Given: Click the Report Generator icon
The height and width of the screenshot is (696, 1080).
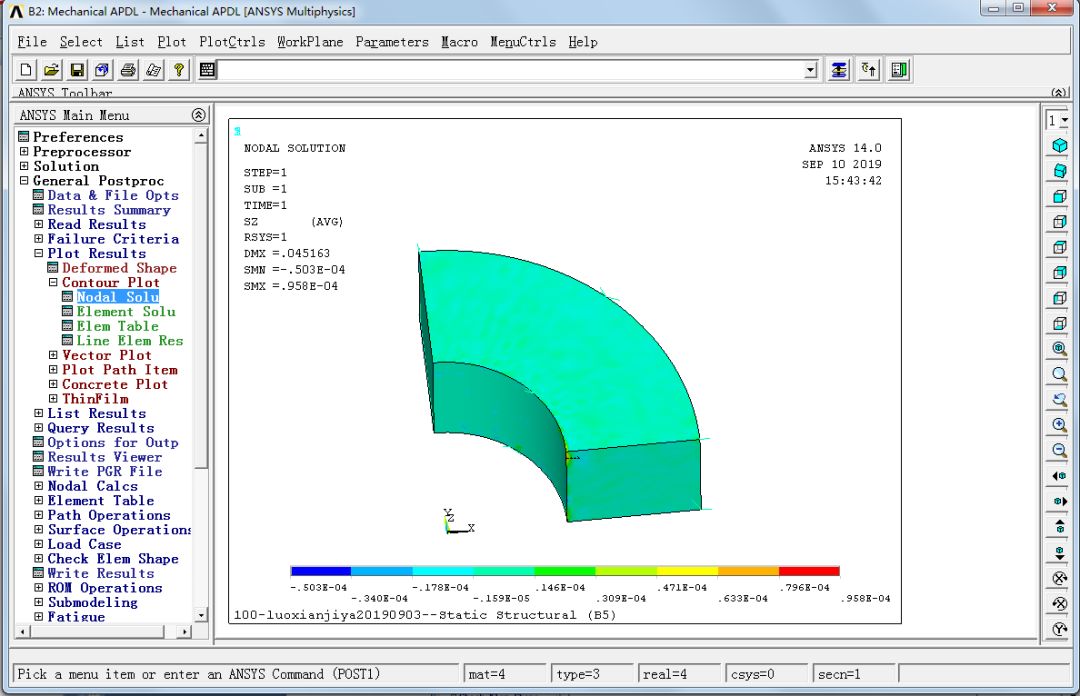Looking at the screenshot, I should click(154, 70).
